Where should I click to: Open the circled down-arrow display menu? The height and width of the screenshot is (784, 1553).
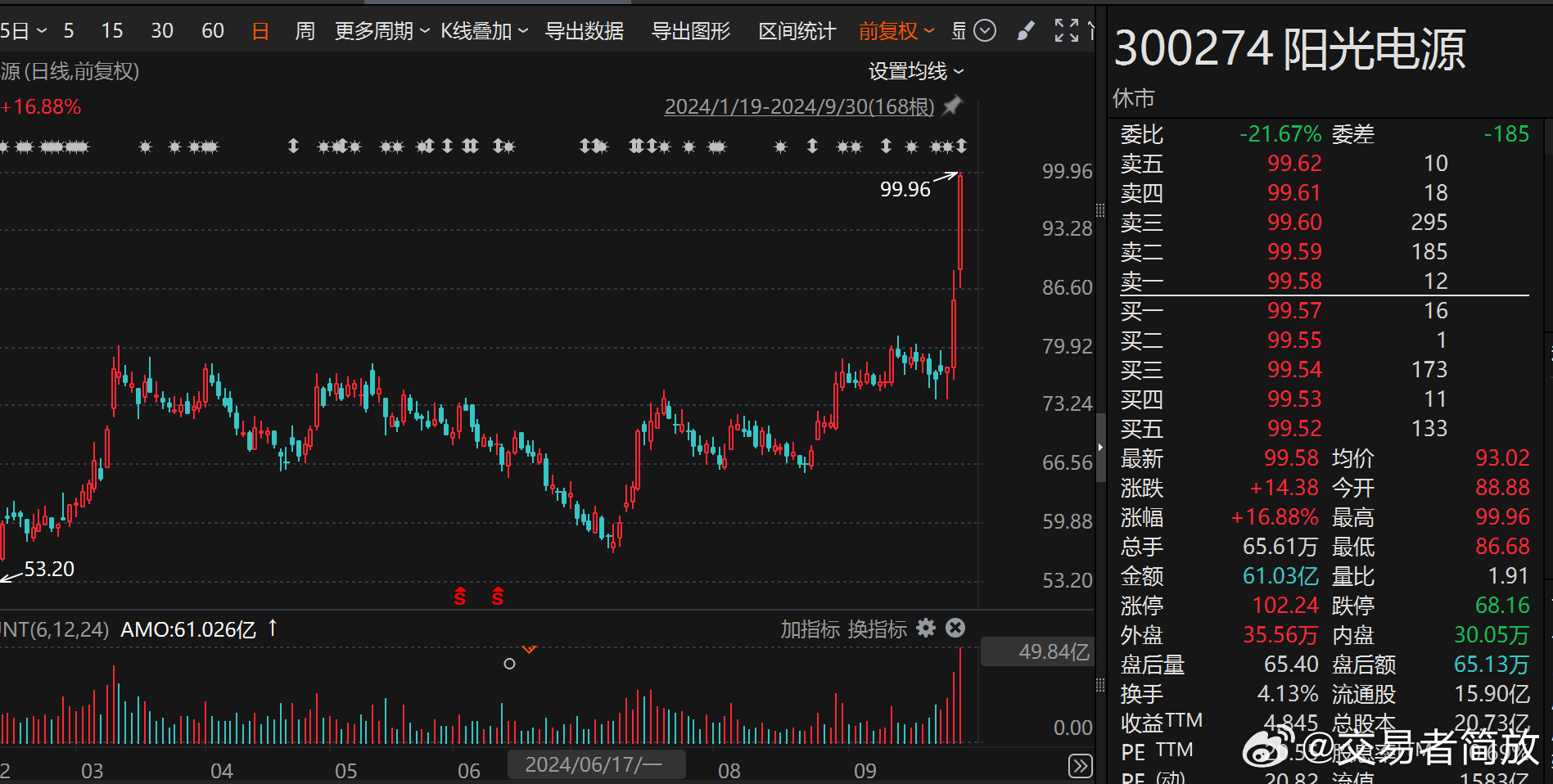click(x=985, y=31)
